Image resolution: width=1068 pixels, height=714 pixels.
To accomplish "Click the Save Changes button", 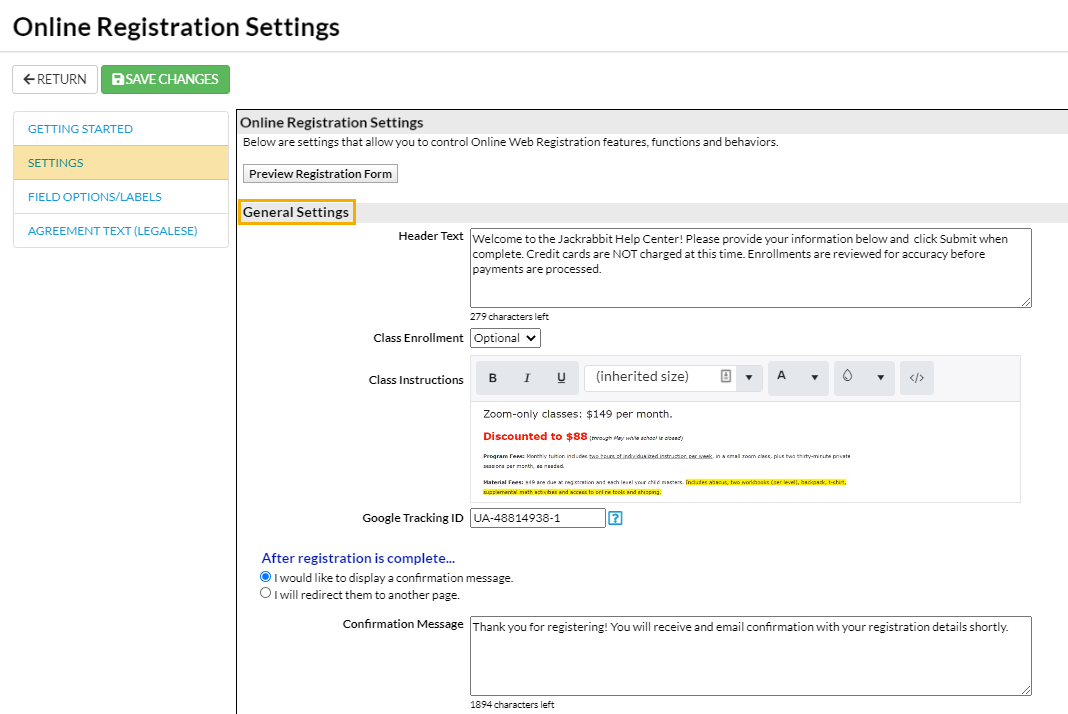I will [166, 79].
